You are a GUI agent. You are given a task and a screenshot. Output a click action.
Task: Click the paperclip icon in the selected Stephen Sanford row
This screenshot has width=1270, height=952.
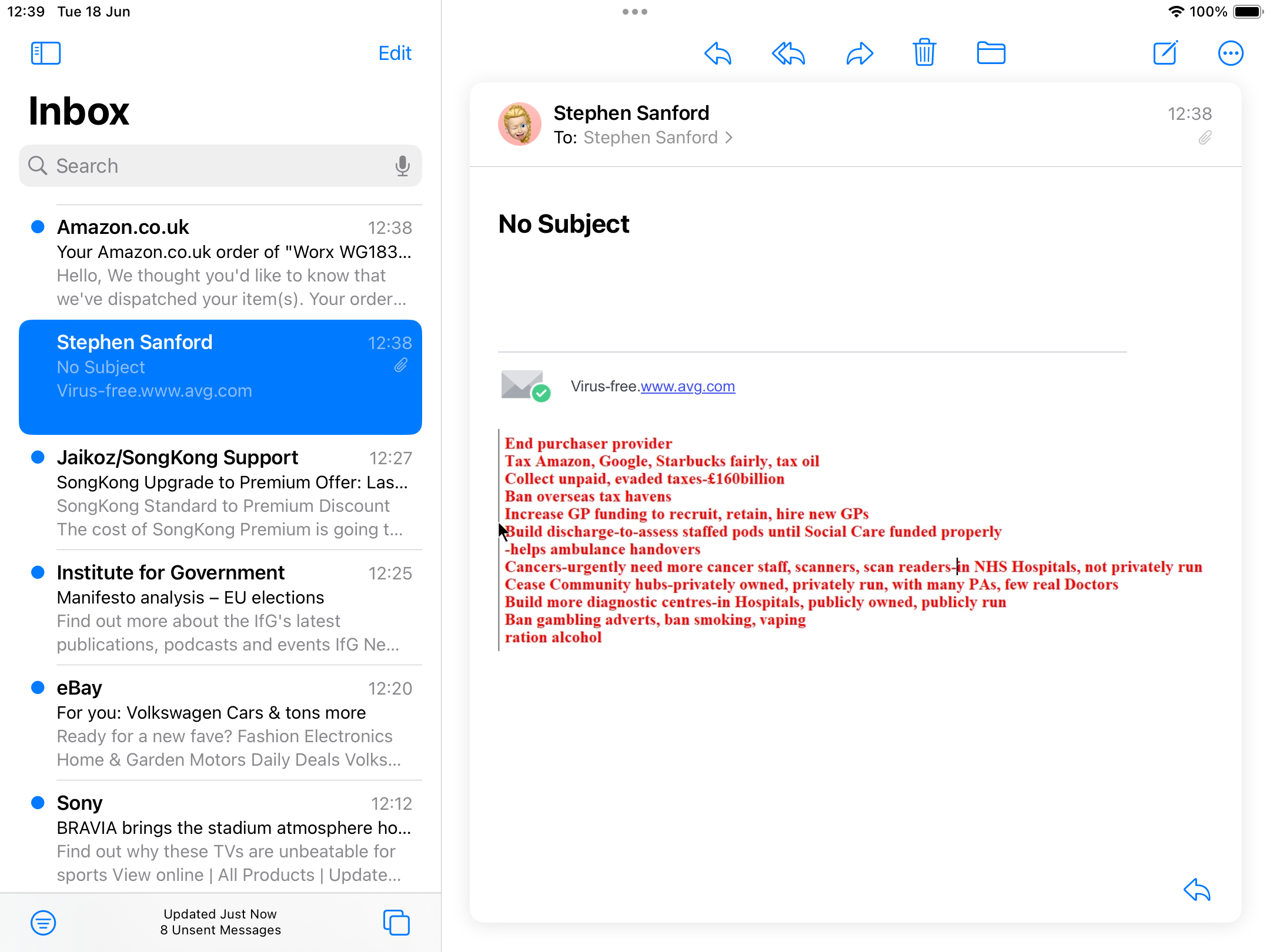(401, 366)
